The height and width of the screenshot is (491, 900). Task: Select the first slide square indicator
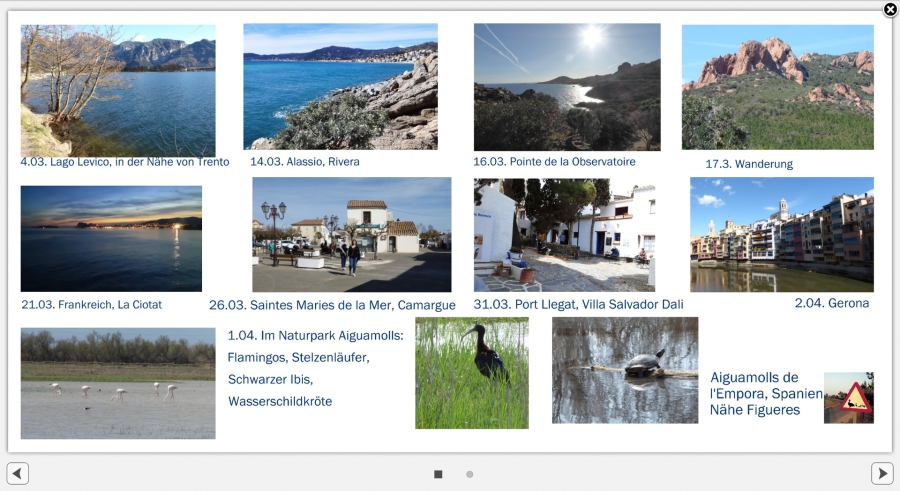pos(438,474)
